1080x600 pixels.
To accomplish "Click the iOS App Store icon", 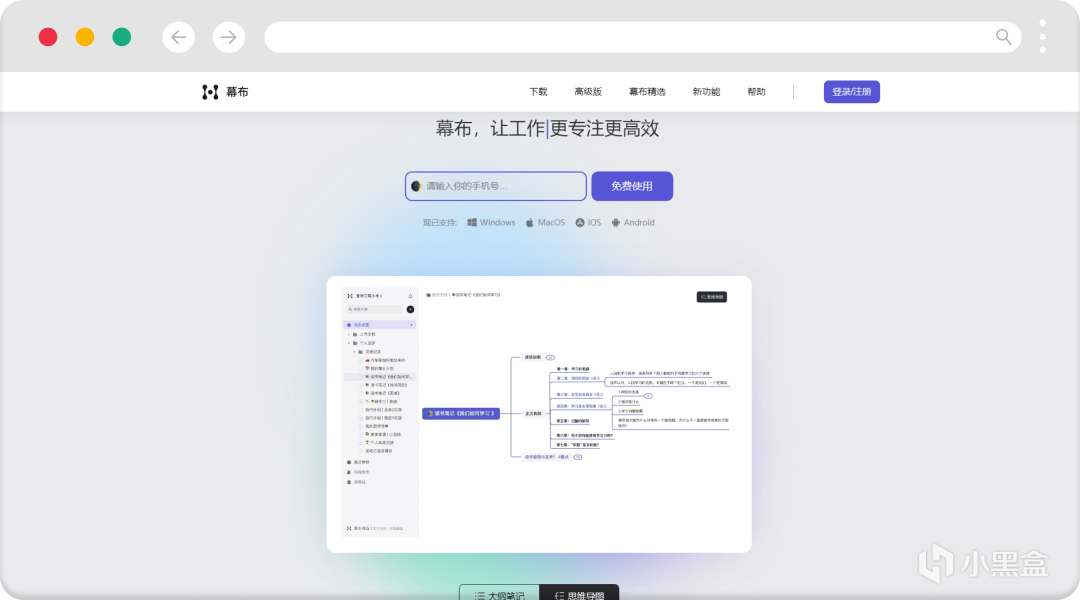I will [580, 223].
